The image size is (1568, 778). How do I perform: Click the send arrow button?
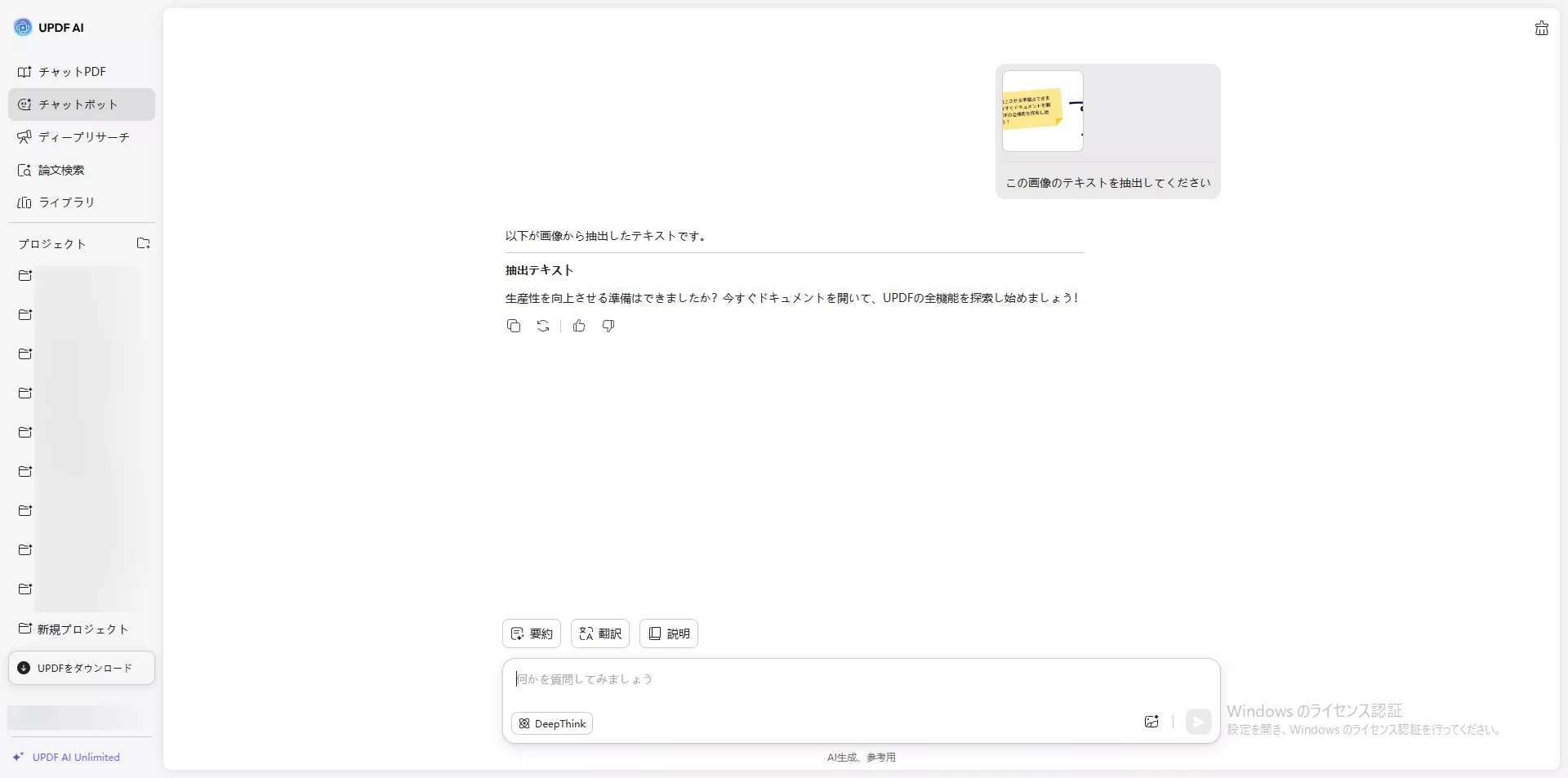1198,722
